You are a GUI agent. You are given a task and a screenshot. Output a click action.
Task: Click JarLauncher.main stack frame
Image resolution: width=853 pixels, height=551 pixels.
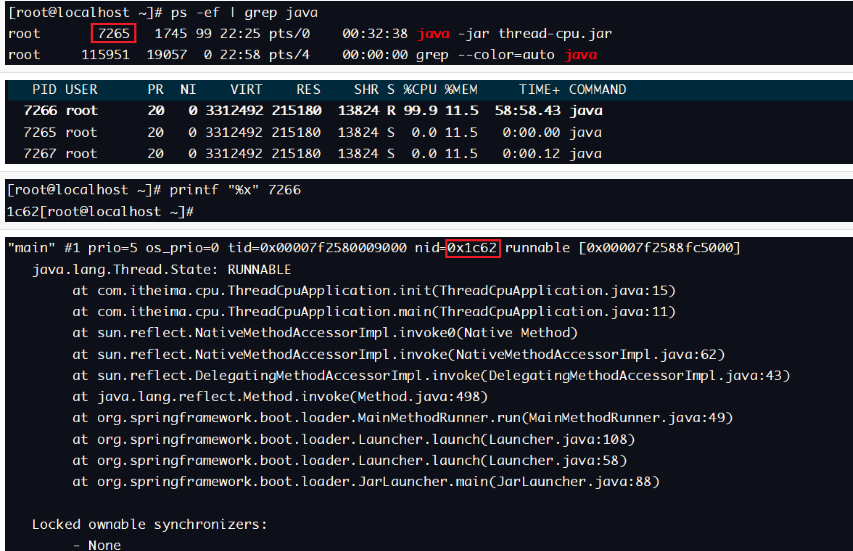point(366,482)
